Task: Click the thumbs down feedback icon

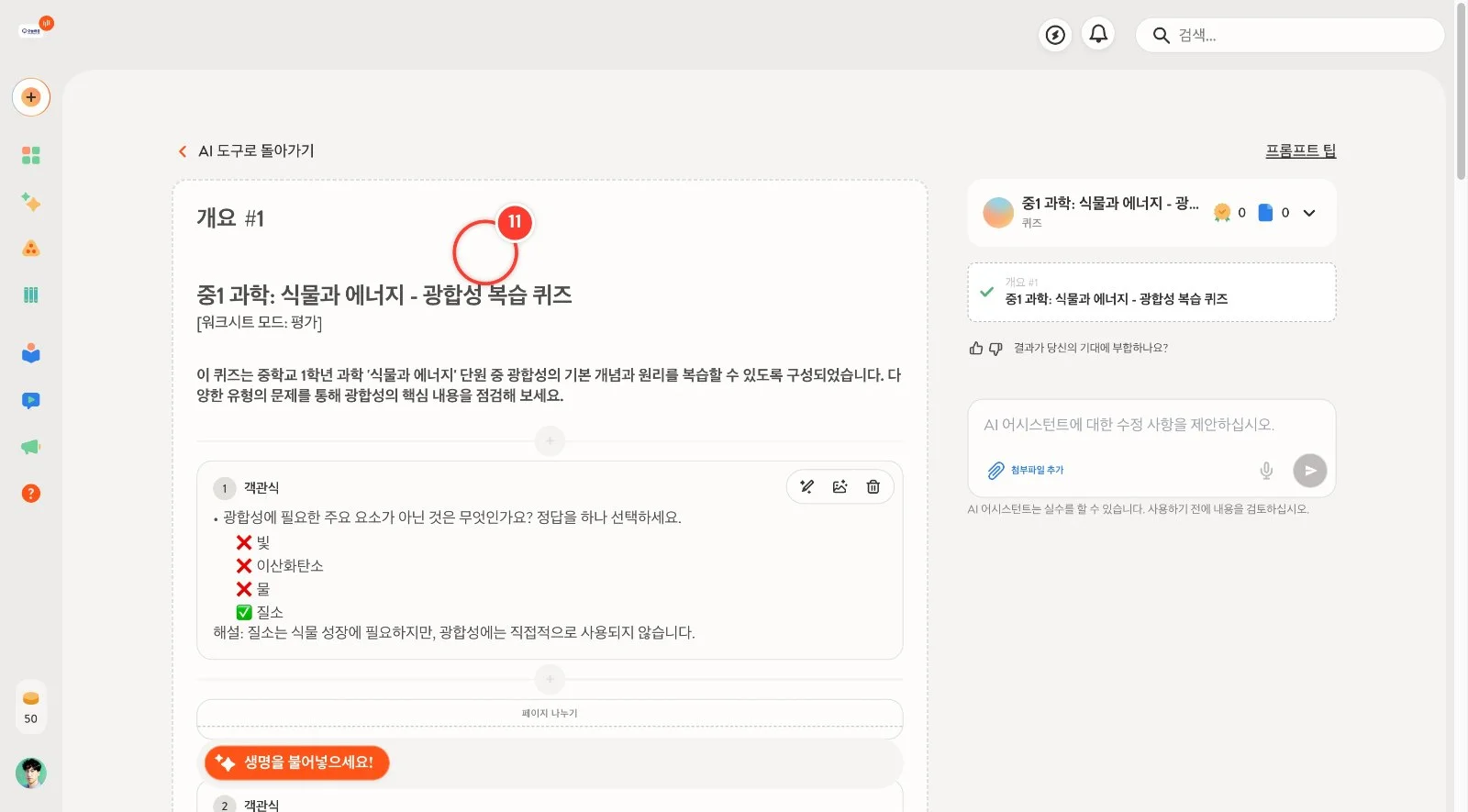Action: (x=995, y=349)
